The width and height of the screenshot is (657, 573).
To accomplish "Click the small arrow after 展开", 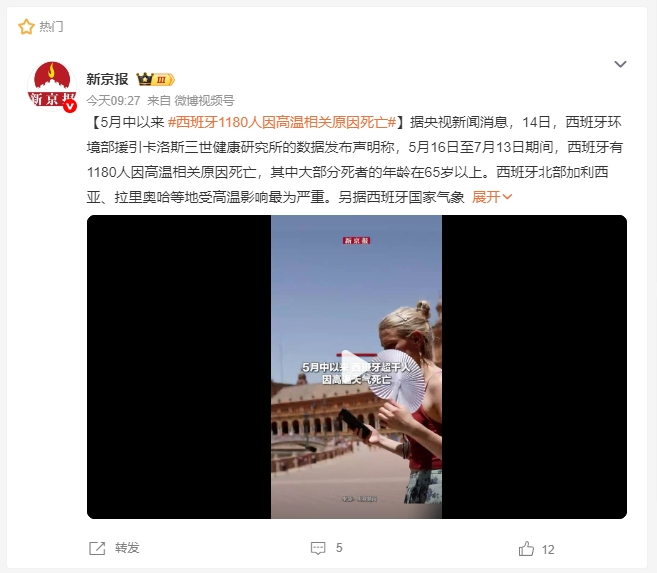I will tap(507, 197).
